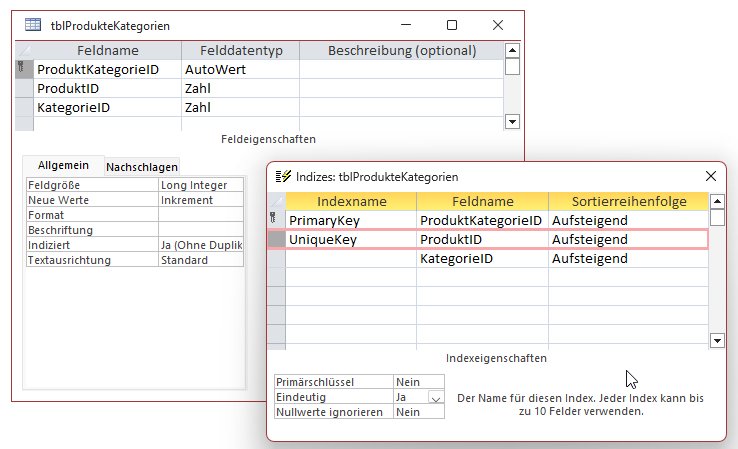Screen dimensions: 738x449
Task: Select the PrimaryKey index name cell
Action: click(351, 220)
